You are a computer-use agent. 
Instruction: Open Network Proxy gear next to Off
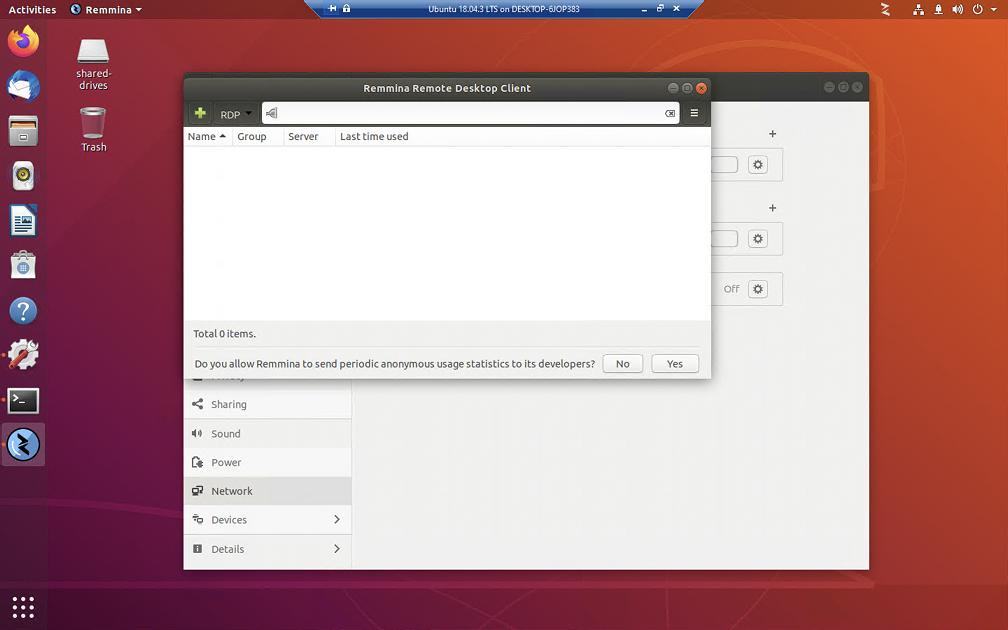pyautogui.click(x=758, y=289)
